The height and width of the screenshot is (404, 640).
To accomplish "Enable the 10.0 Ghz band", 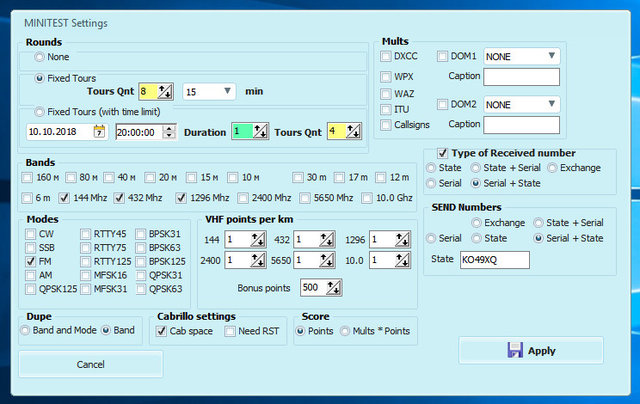I will pyautogui.click(x=367, y=198).
